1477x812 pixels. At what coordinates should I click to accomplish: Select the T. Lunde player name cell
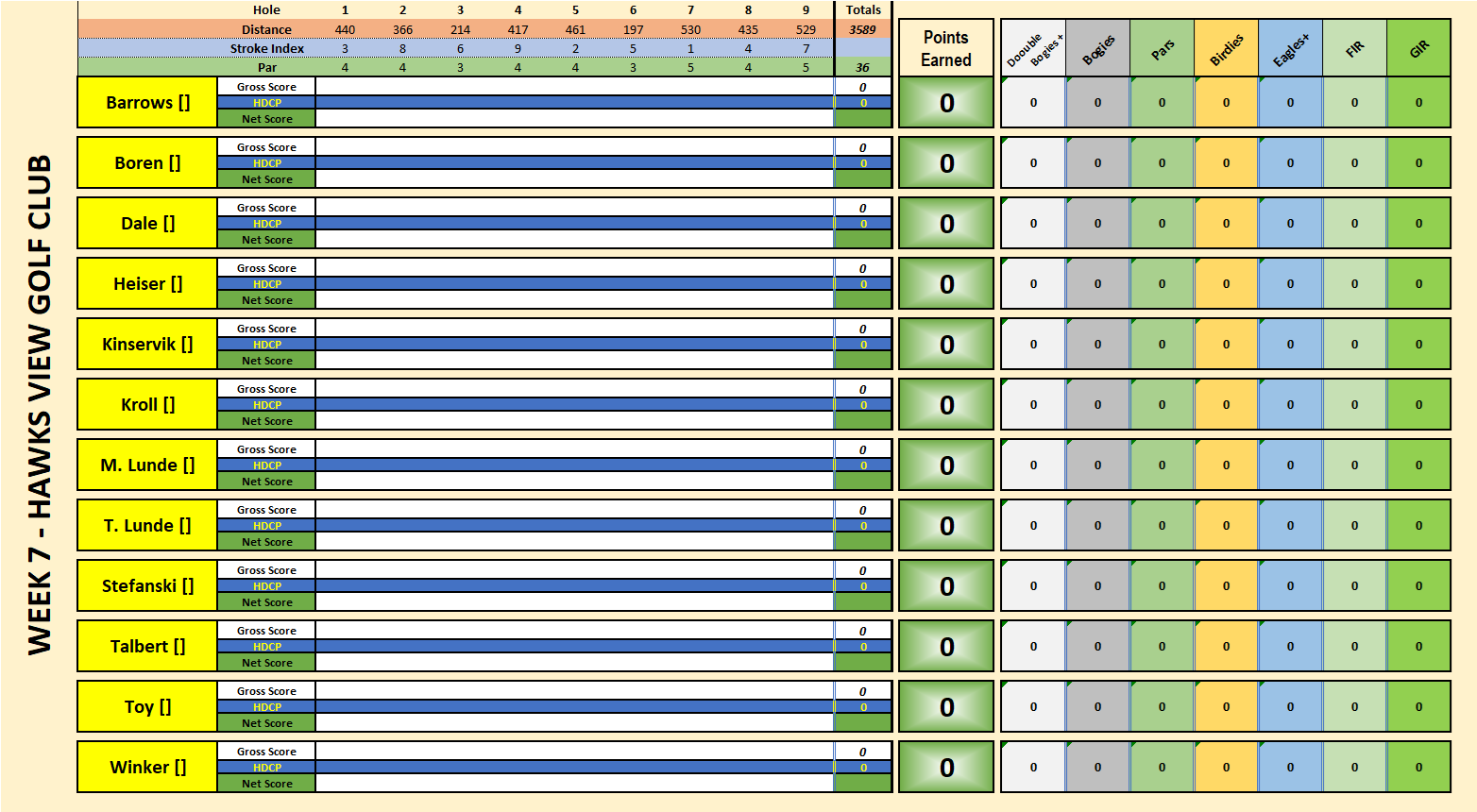click(147, 526)
